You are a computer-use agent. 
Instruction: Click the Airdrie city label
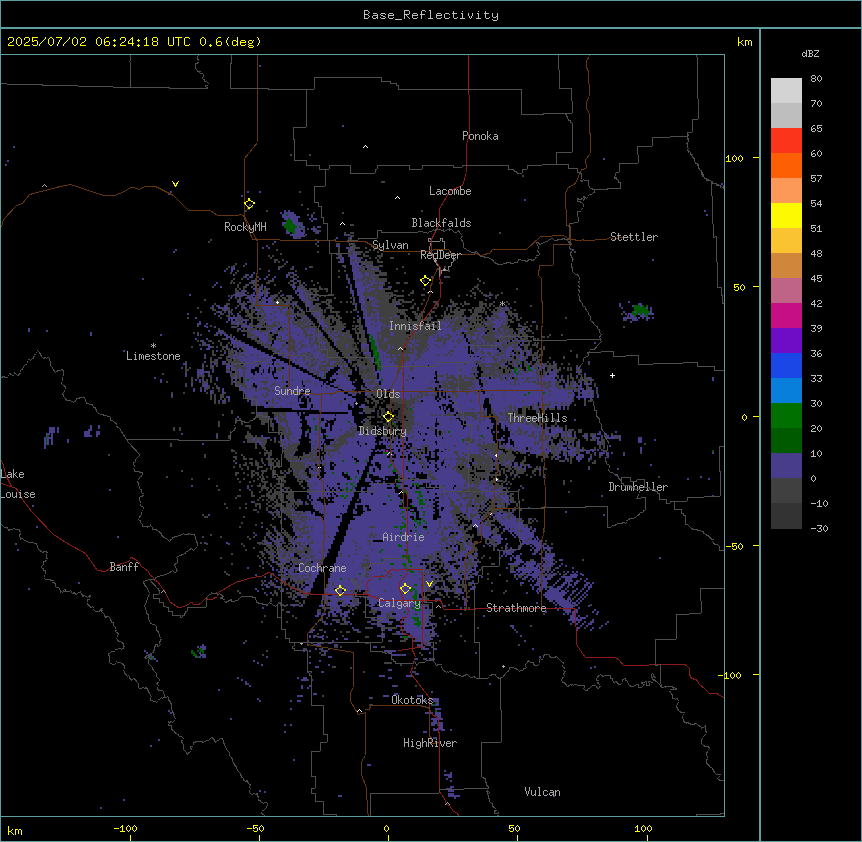click(404, 537)
